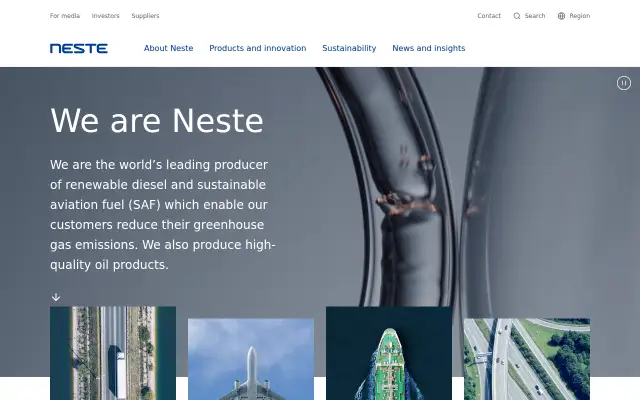This screenshot has height=400, width=640.
Task: Click the Neste logo
Action: click(x=79, y=49)
